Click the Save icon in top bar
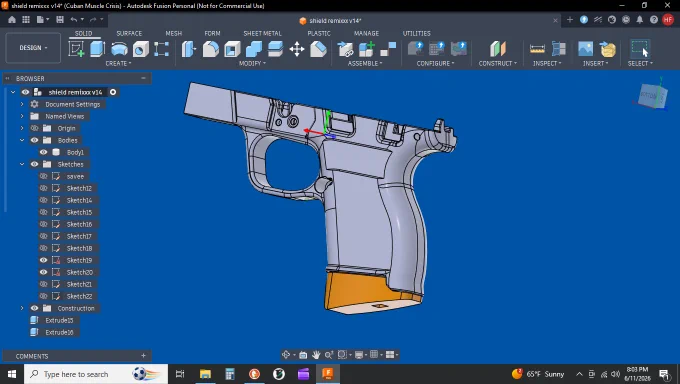Image resolution: width=680 pixels, height=384 pixels. point(60,20)
